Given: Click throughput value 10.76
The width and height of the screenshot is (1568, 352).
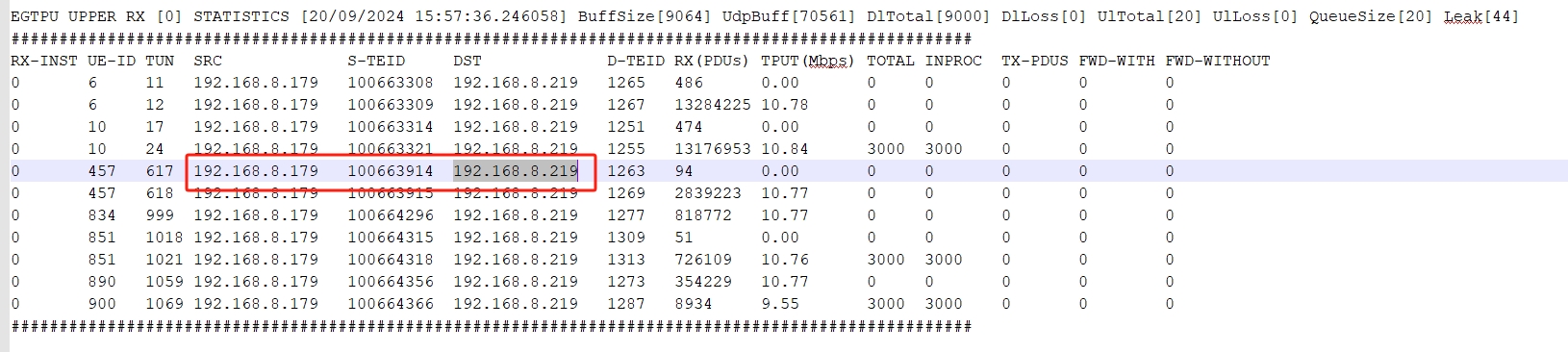Looking at the screenshot, I should click(785, 260).
